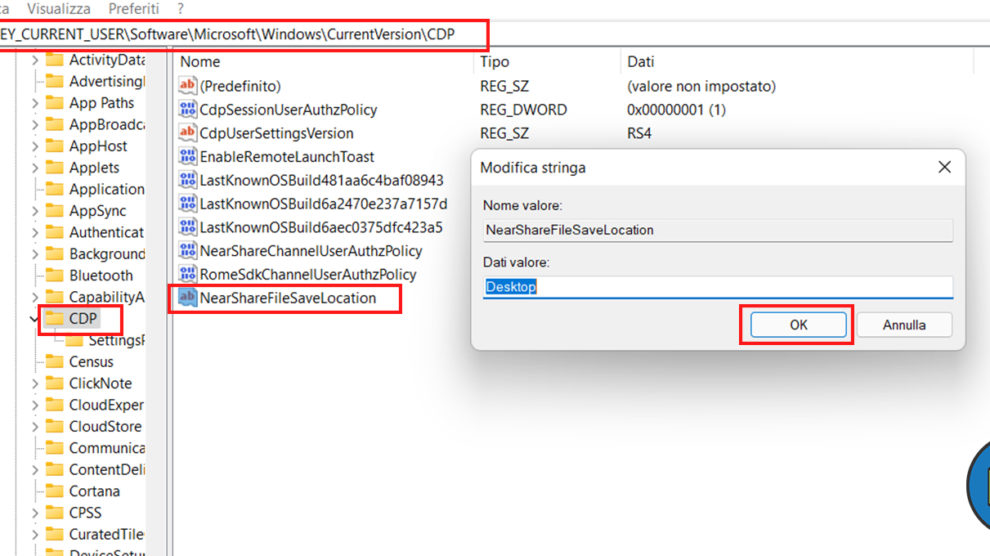Select the CloudExperience tree item
Image resolution: width=990 pixels, height=556 pixels.
[x=106, y=405]
